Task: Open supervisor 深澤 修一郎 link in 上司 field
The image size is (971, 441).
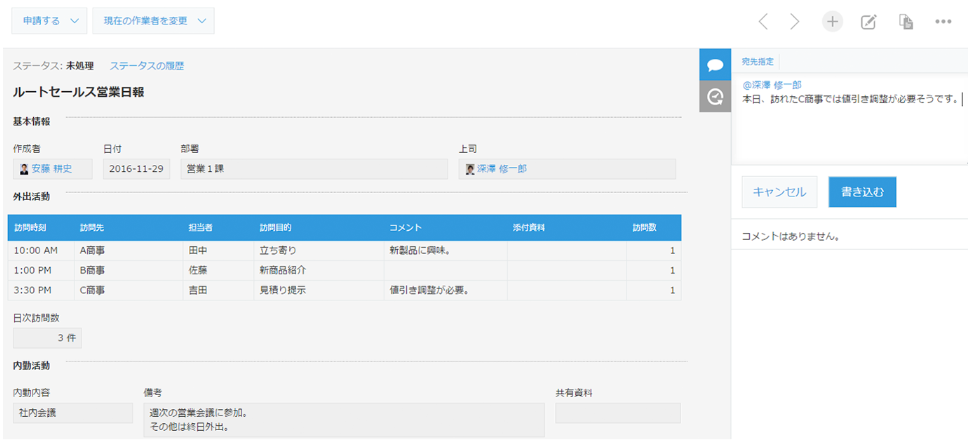Action: [501, 169]
